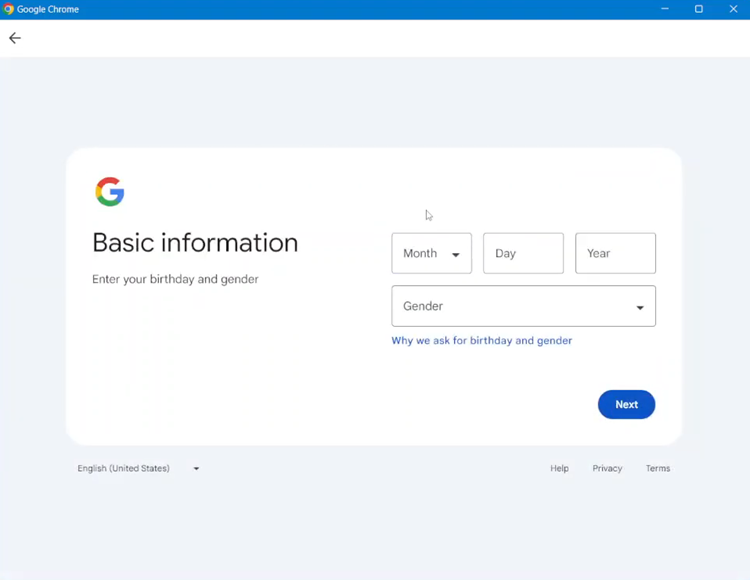Click 'Enter your birthday and gender' text

tap(175, 279)
